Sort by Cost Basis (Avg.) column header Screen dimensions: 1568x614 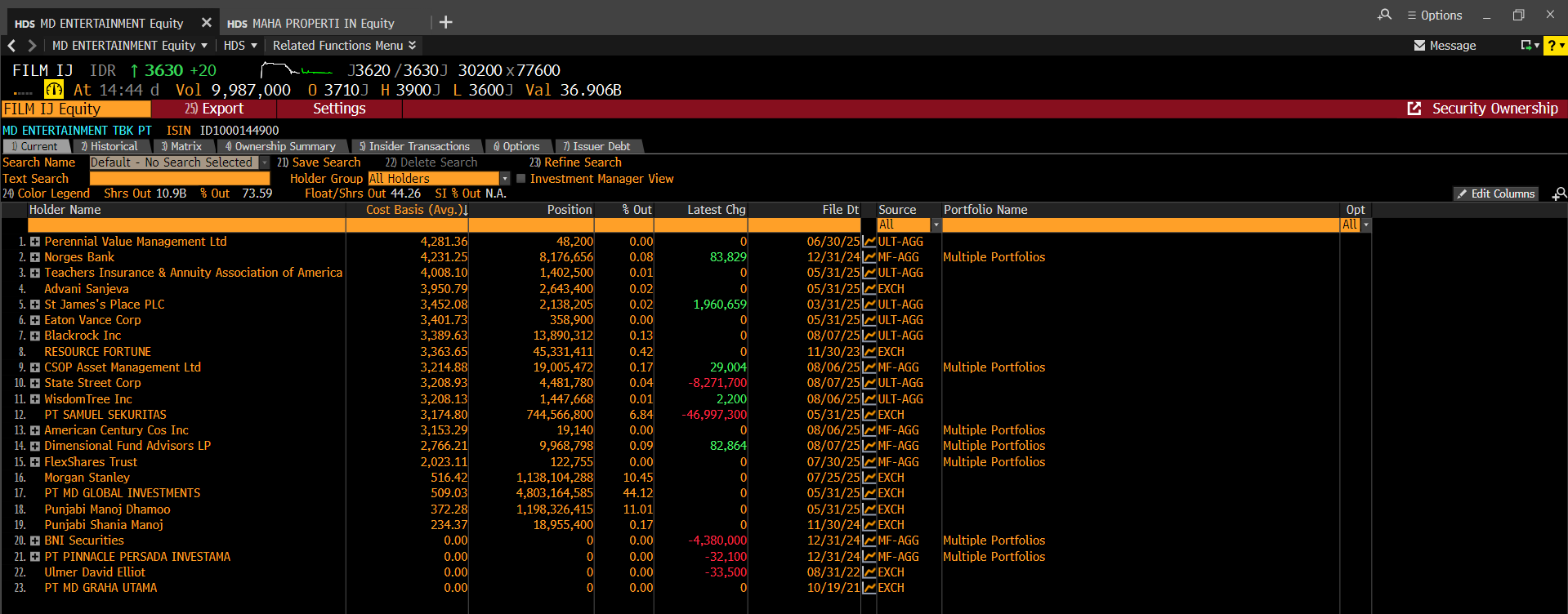pos(417,210)
